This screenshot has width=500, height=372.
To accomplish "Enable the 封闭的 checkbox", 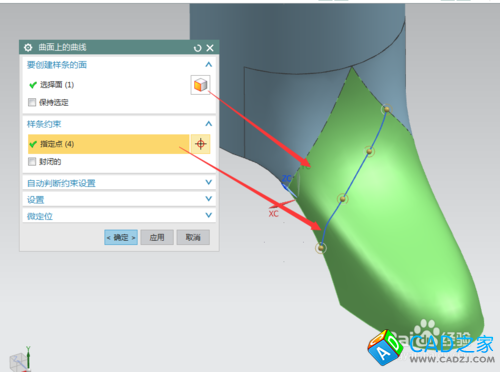I will (32, 162).
